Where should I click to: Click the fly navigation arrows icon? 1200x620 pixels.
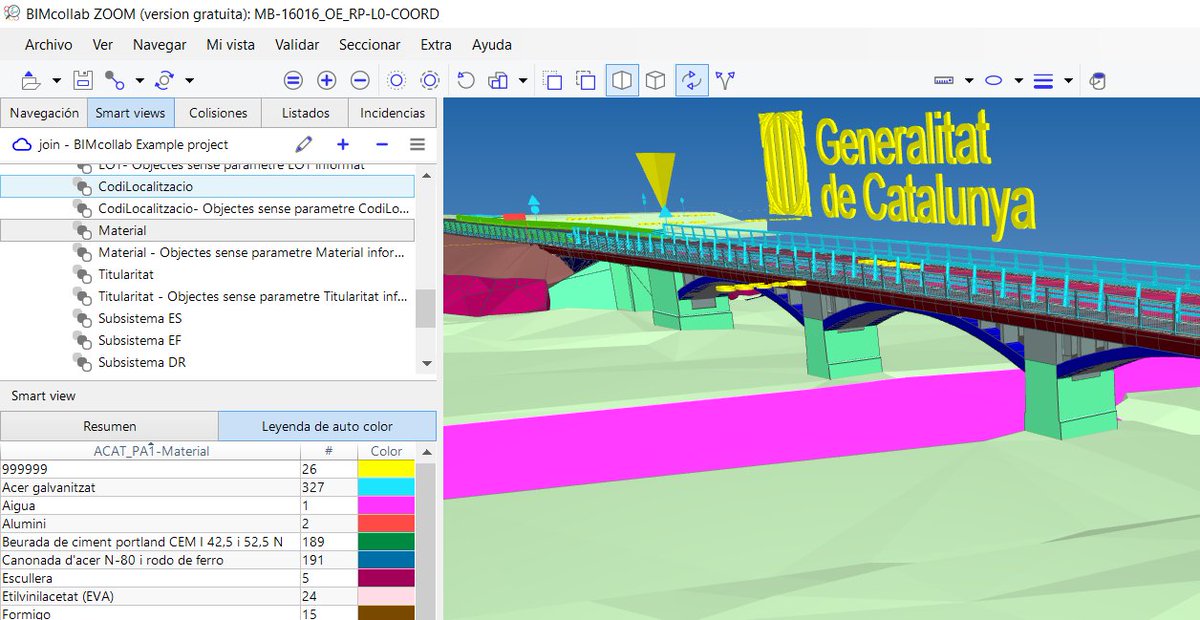coord(725,80)
